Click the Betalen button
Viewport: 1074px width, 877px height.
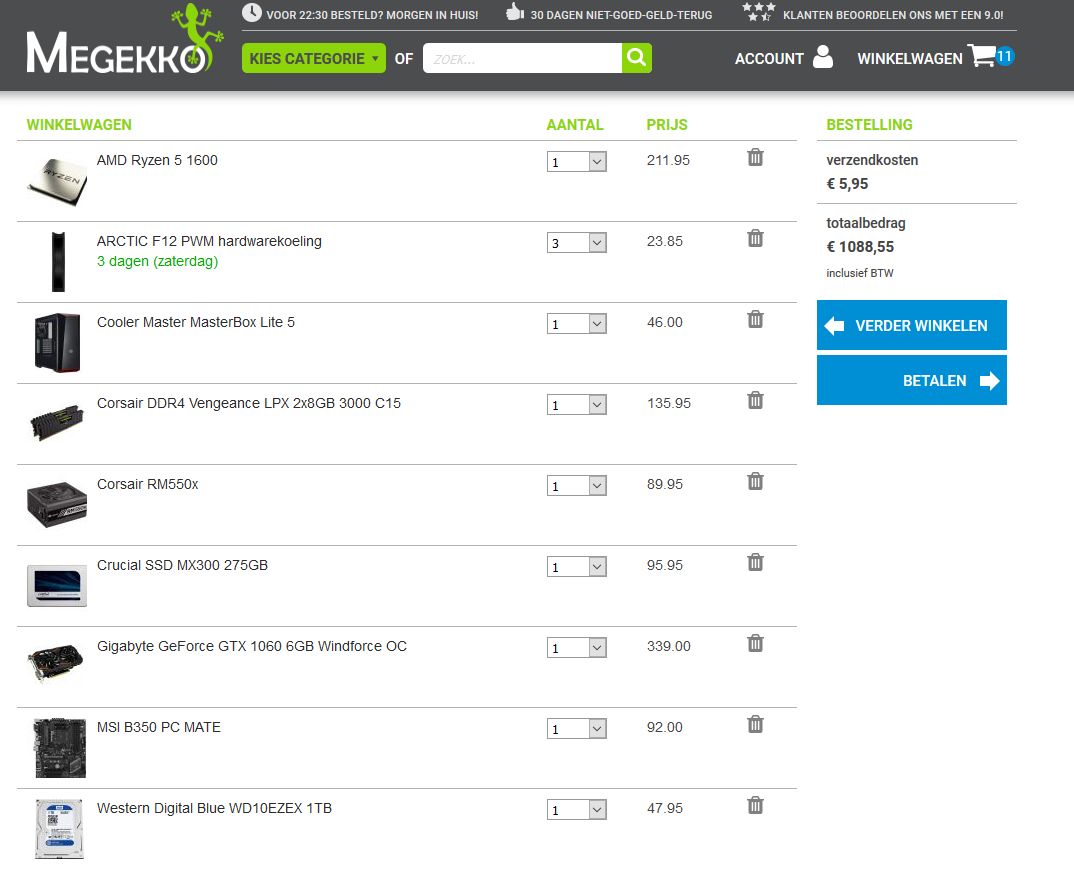[x=912, y=380]
